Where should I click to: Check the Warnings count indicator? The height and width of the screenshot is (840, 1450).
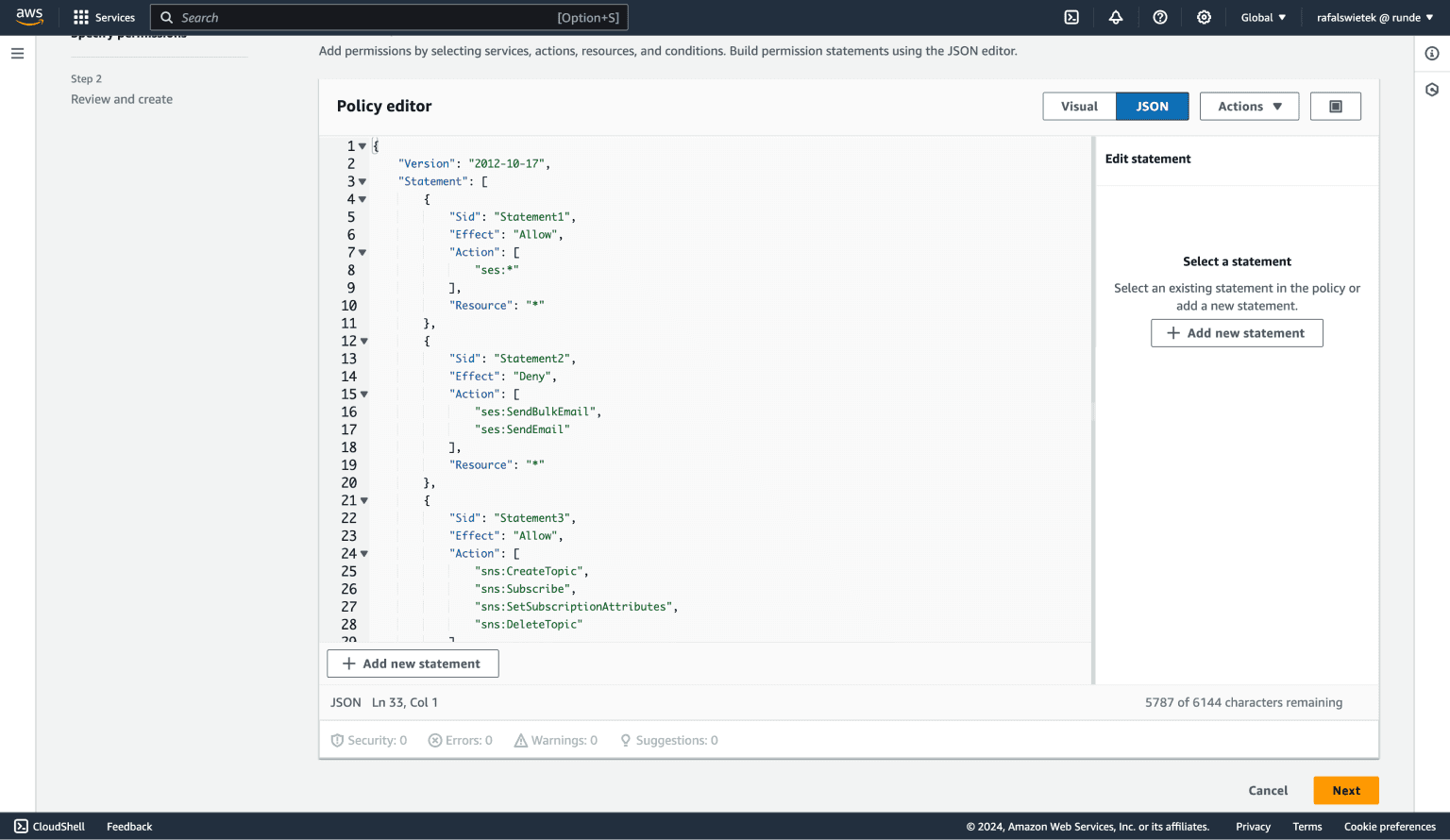pyautogui.click(x=555, y=740)
